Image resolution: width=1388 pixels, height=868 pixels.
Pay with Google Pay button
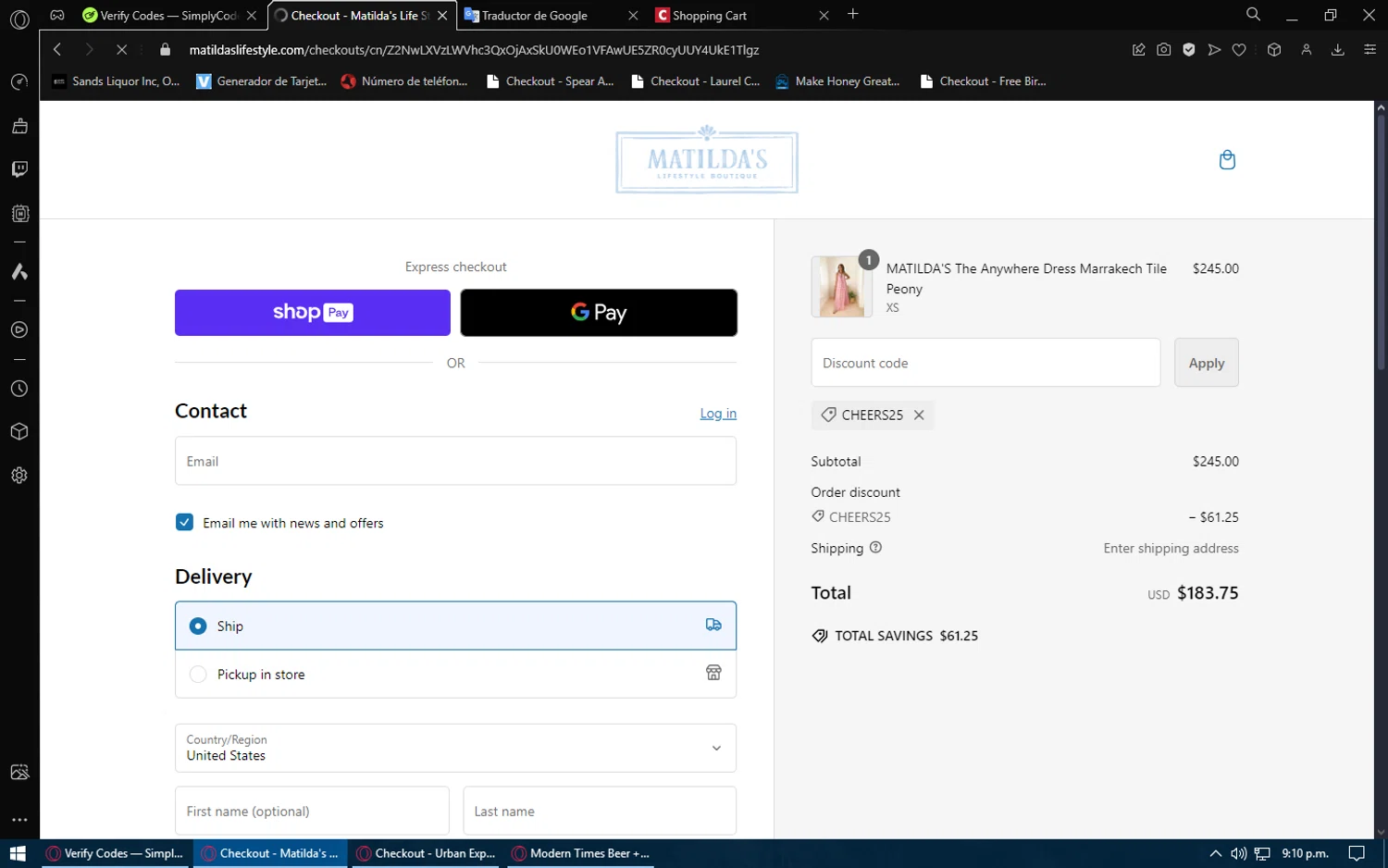pos(599,313)
